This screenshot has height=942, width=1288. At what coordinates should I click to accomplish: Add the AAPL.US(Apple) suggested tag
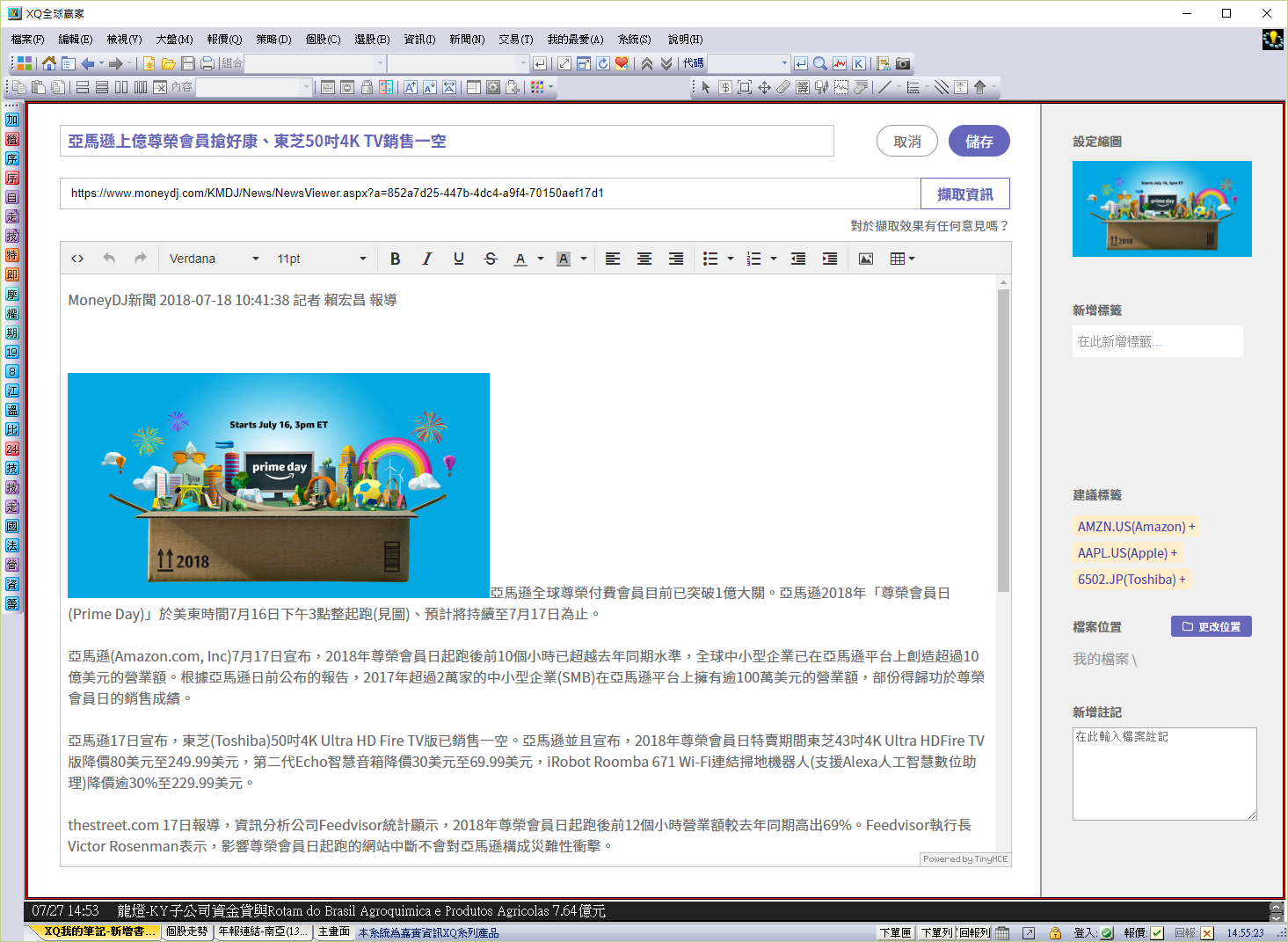tap(1127, 552)
